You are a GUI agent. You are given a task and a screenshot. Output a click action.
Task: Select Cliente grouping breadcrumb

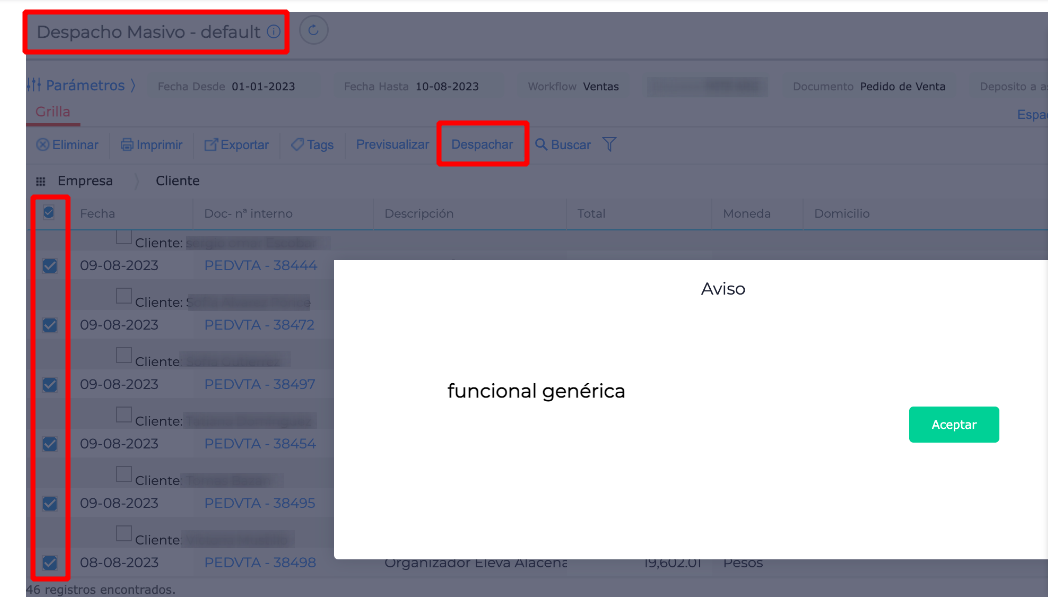tap(178, 181)
